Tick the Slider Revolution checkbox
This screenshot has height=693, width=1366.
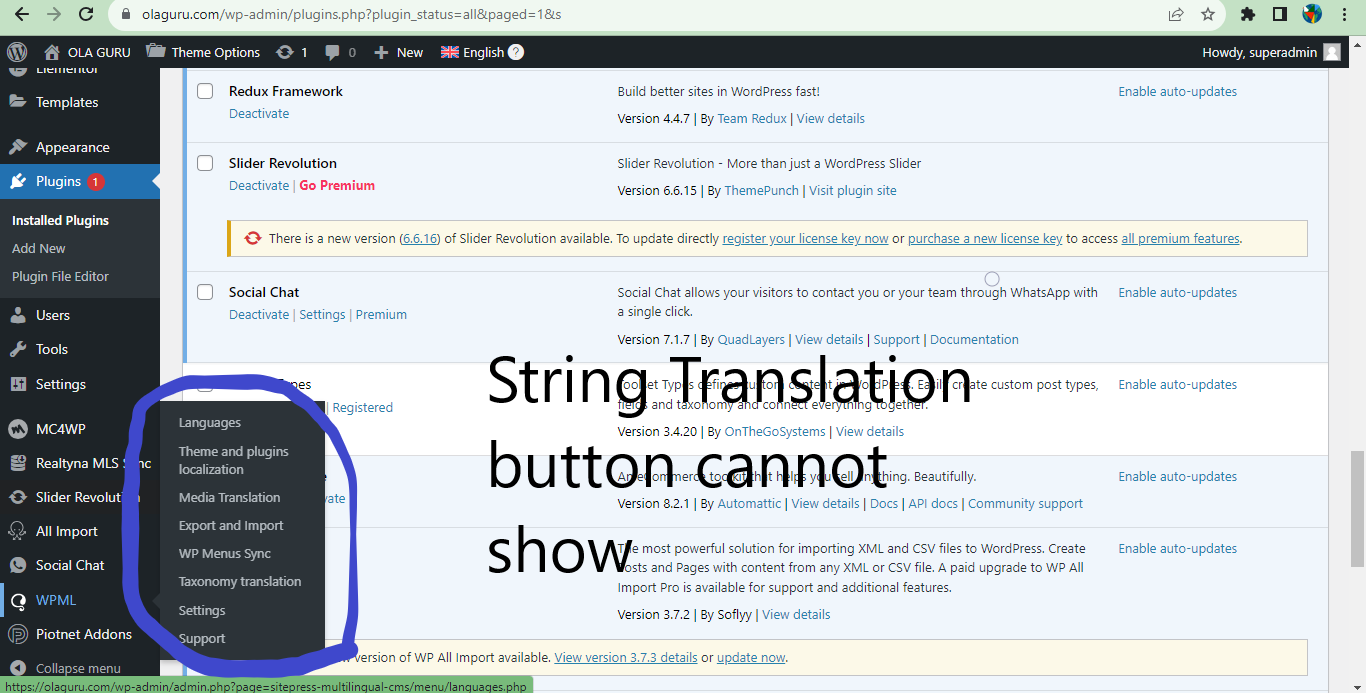(x=205, y=163)
